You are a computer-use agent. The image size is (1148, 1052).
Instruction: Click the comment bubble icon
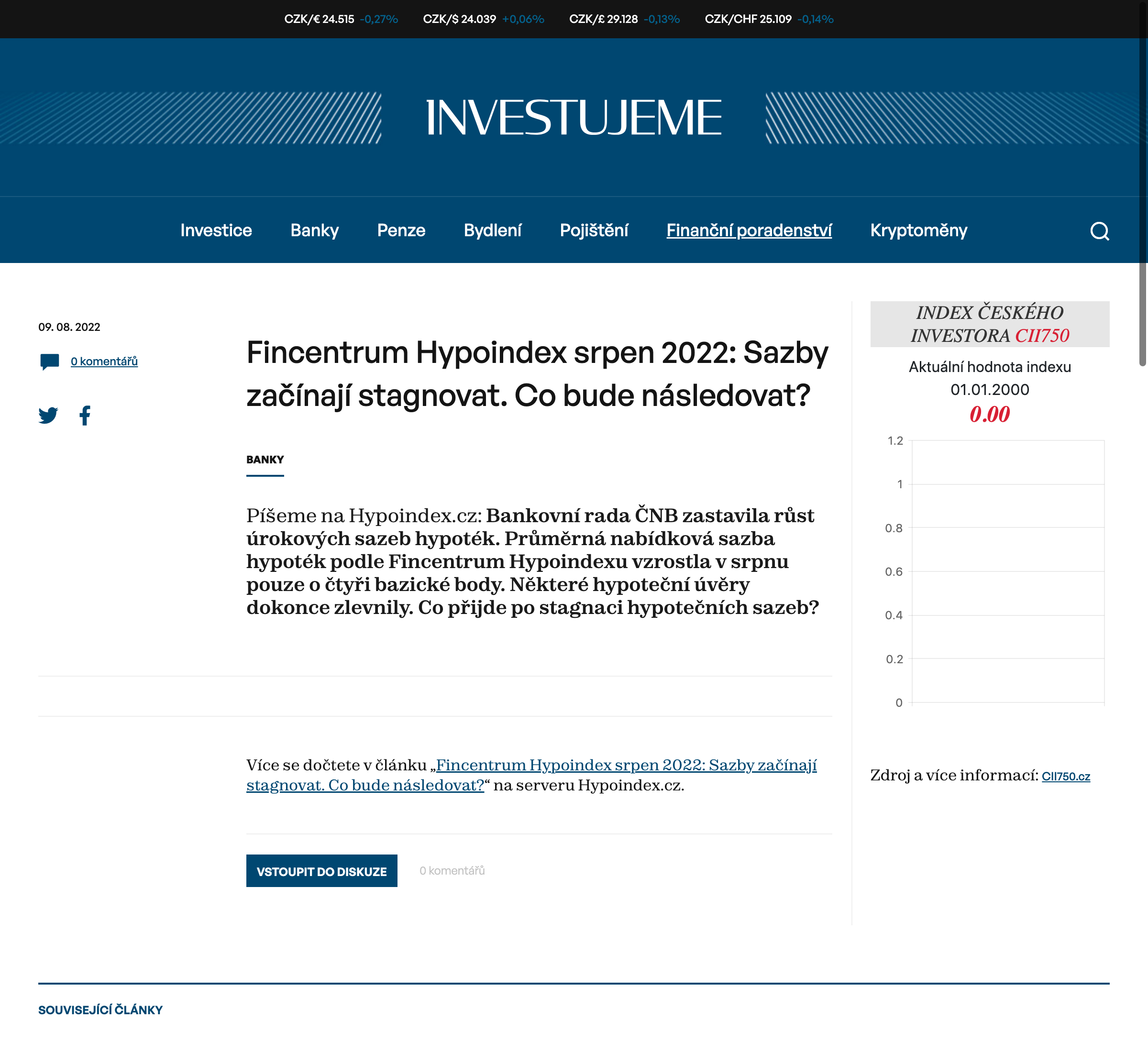[50, 362]
